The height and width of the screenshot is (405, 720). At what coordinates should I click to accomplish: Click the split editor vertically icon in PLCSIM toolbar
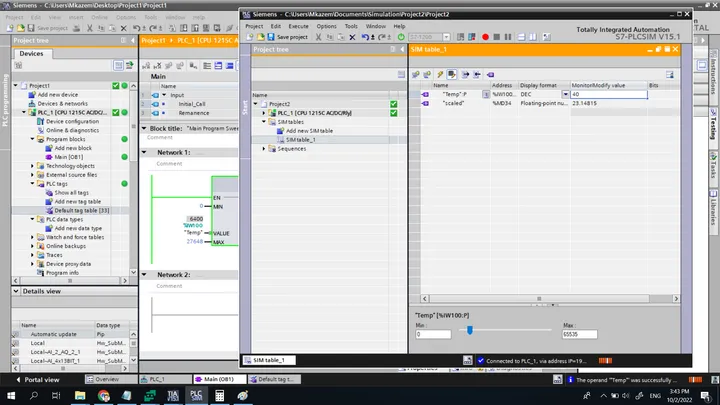pyautogui.click(x=533, y=37)
